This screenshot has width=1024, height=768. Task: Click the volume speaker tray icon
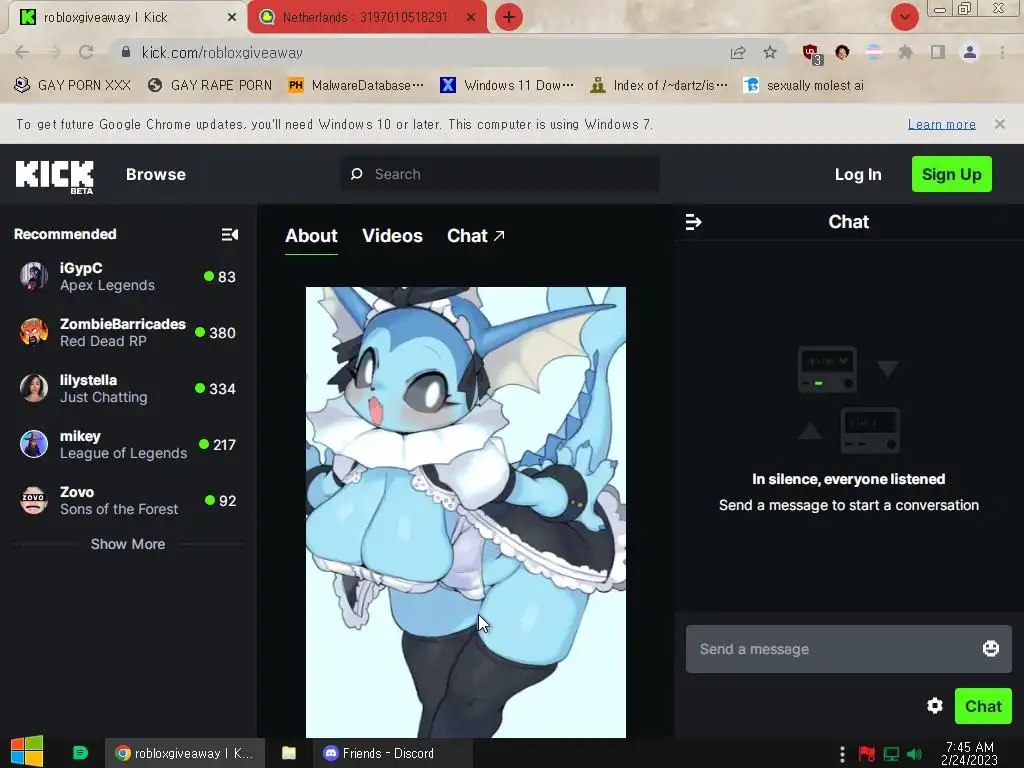(915, 754)
